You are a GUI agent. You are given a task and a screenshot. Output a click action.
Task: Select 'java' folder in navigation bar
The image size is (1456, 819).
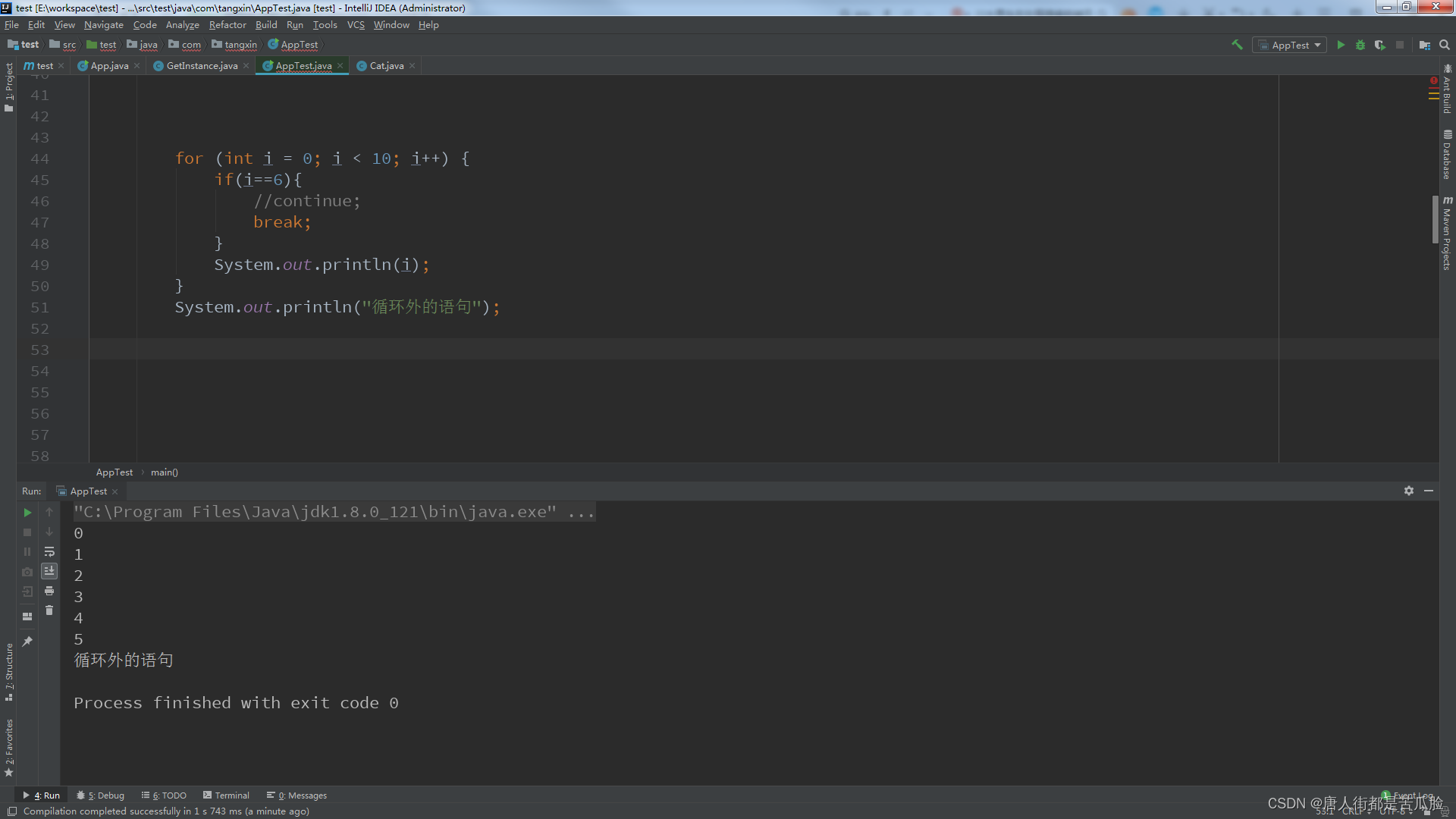(143, 45)
